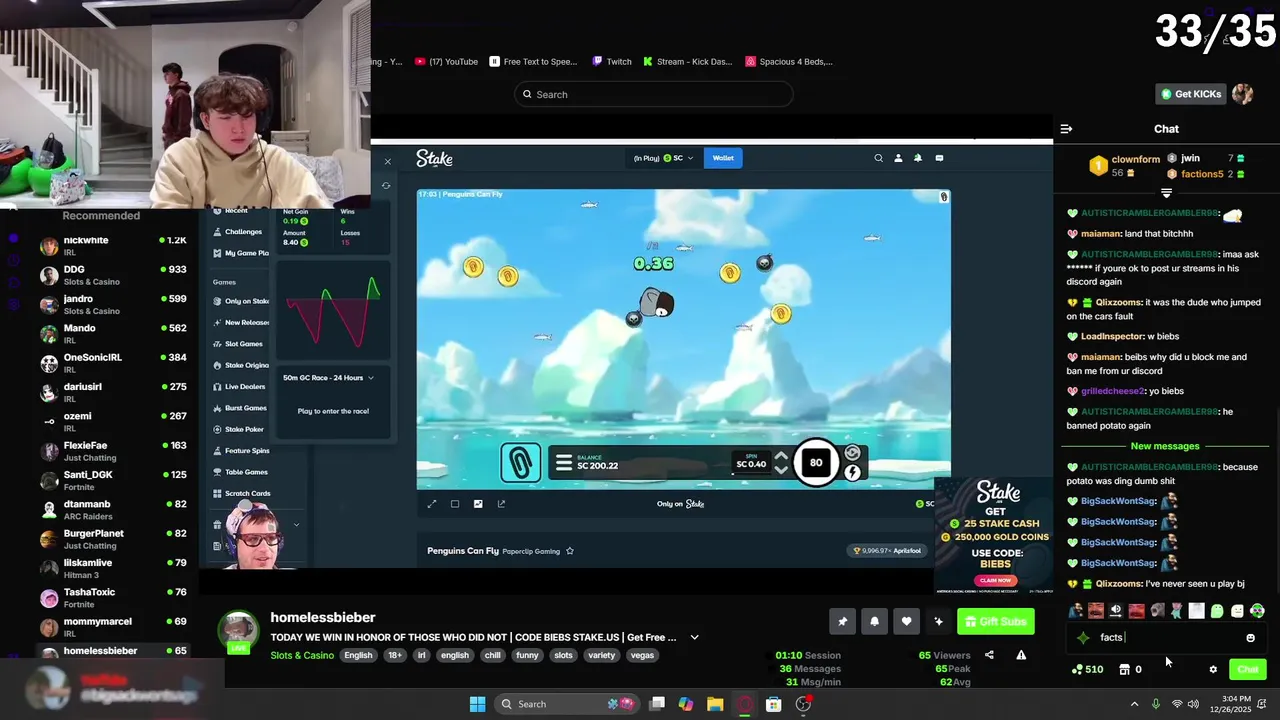Open OneSonicIRL recommended channel
This screenshot has height=720, width=1280.
(x=113, y=363)
